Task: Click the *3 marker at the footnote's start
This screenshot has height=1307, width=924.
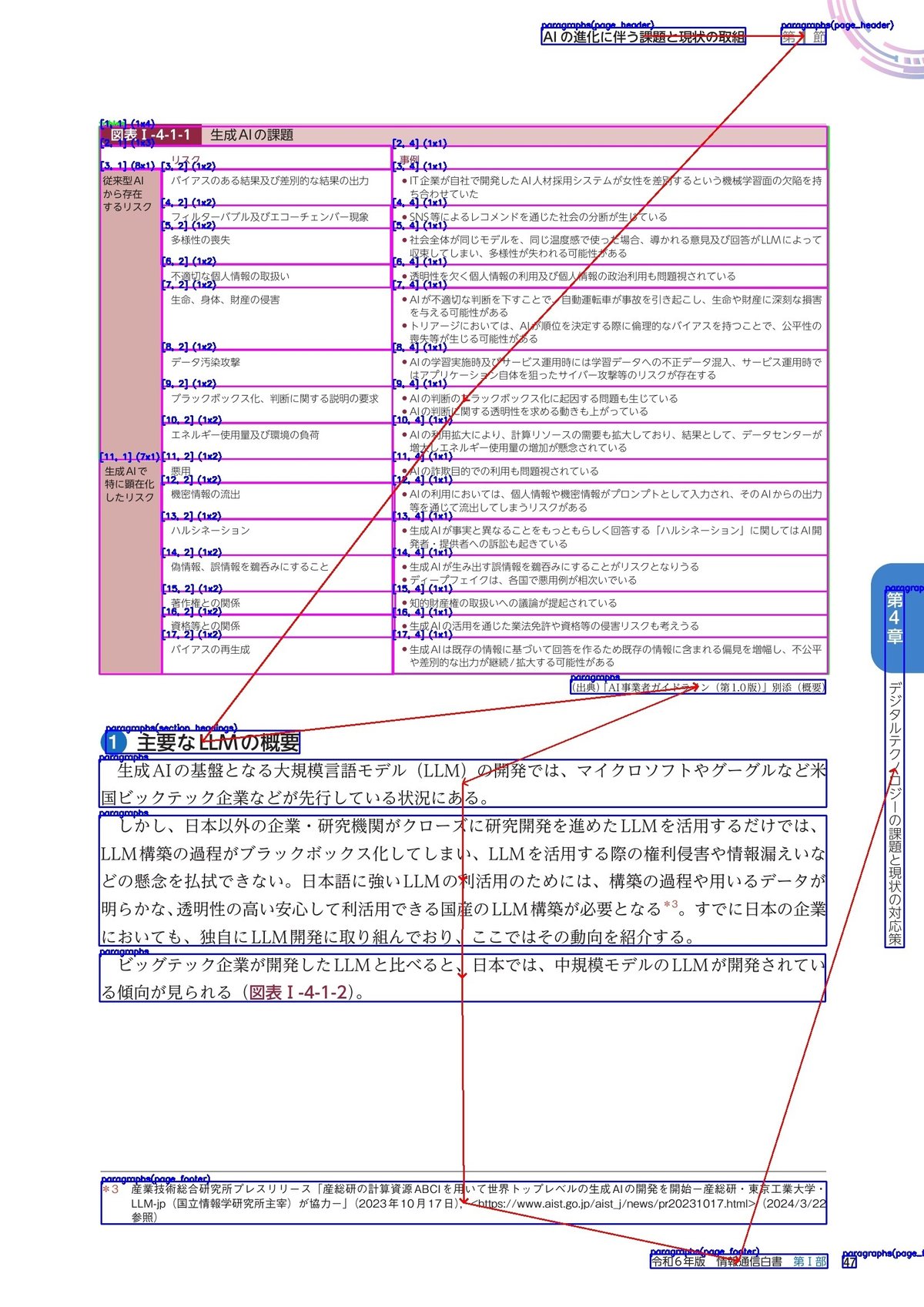Action: coord(111,1189)
